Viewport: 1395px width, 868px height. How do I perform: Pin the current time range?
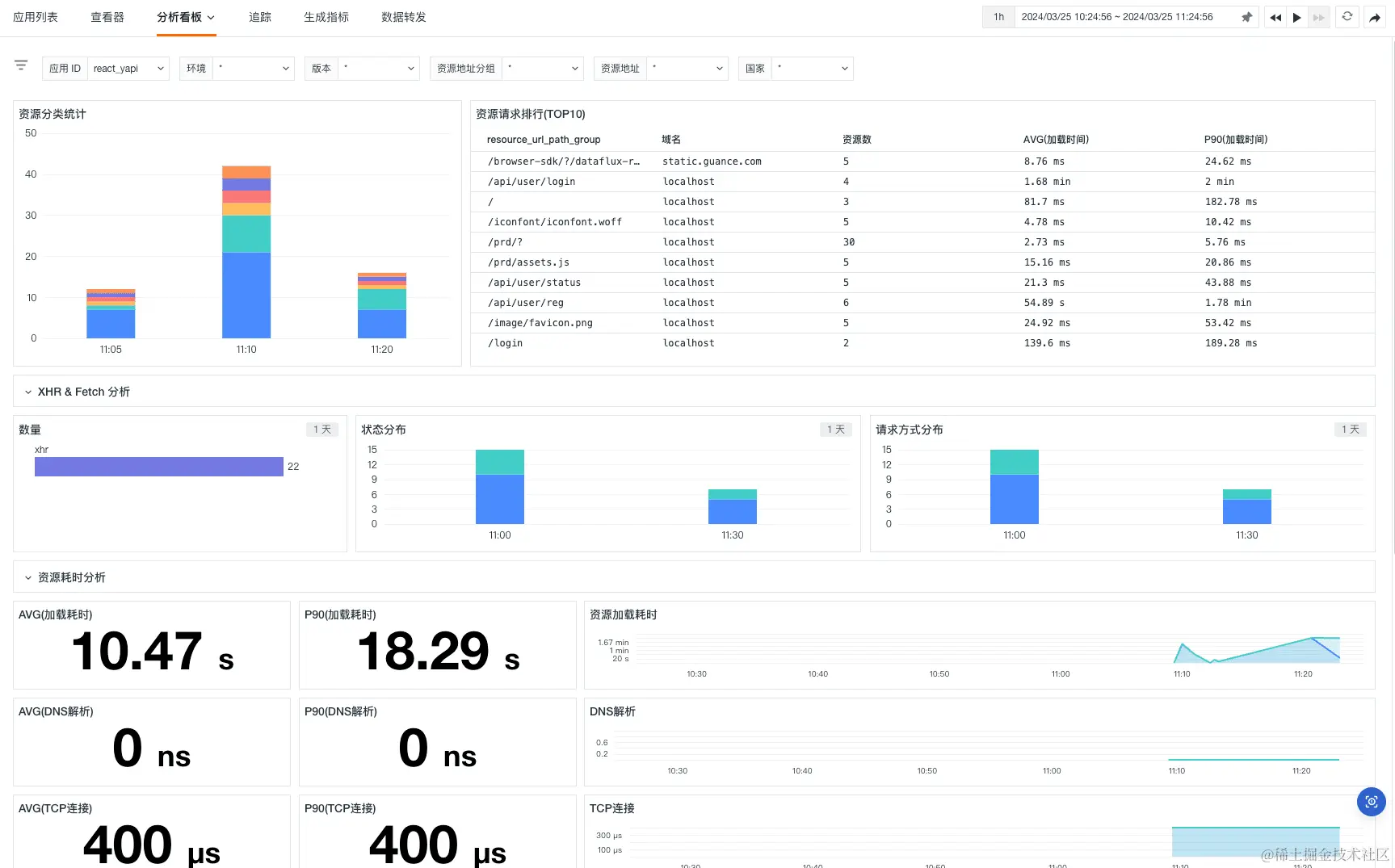point(1246,17)
